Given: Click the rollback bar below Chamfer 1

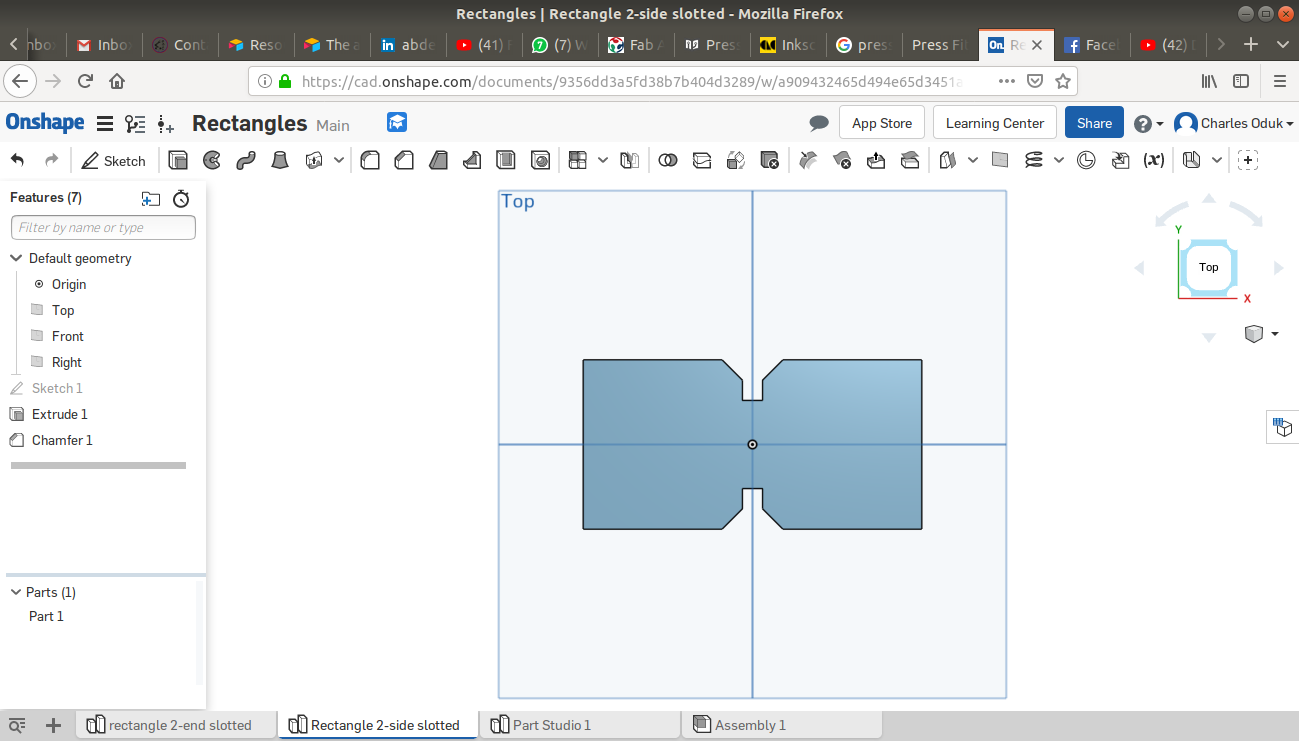Looking at the screenshot, I should point(98,465).
